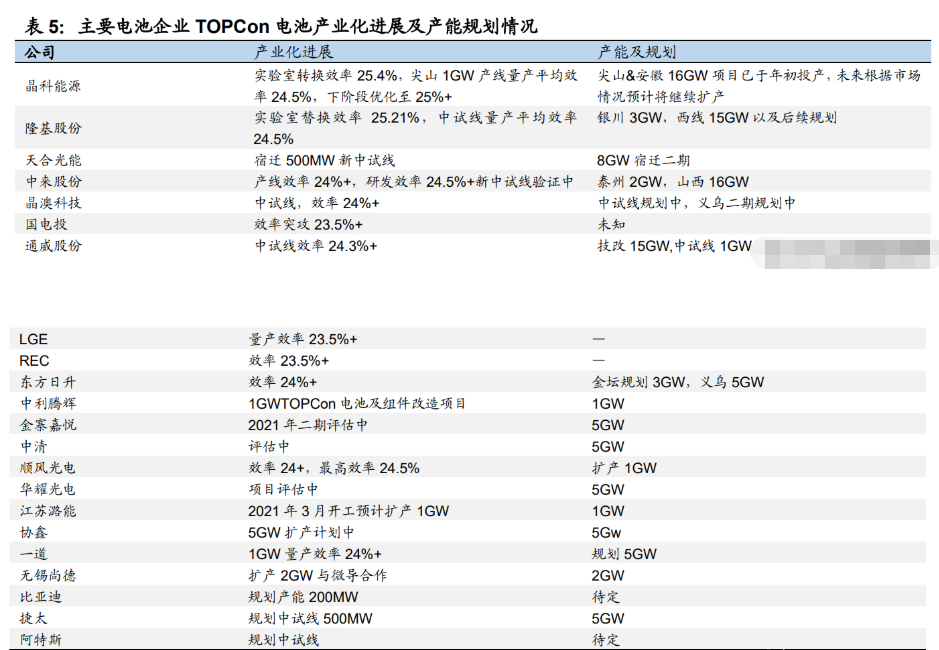
Task: Click '规划 5GW' cell in 一道 row
Action: 624,554
